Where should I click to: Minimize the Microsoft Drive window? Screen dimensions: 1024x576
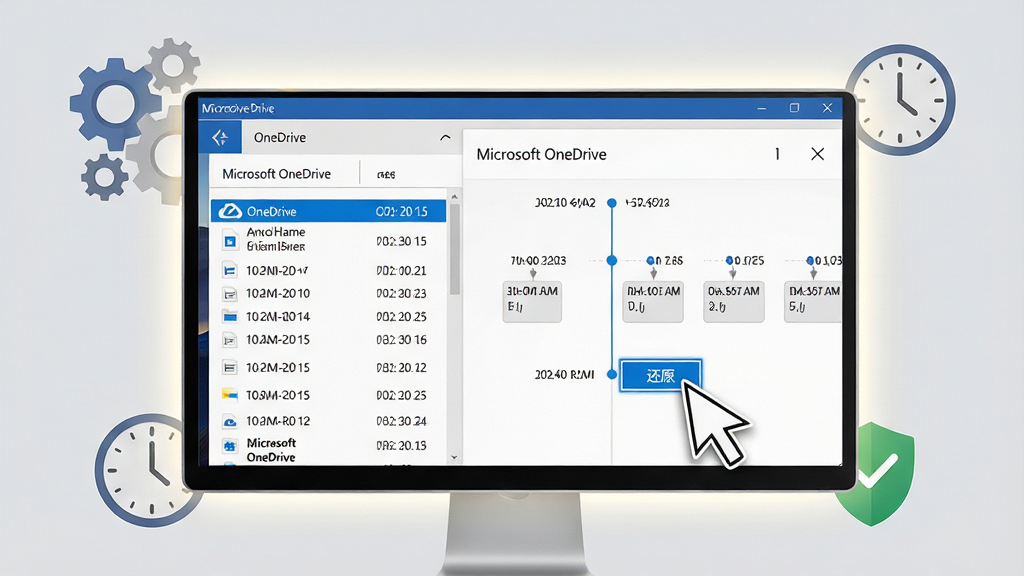(761, 108)
